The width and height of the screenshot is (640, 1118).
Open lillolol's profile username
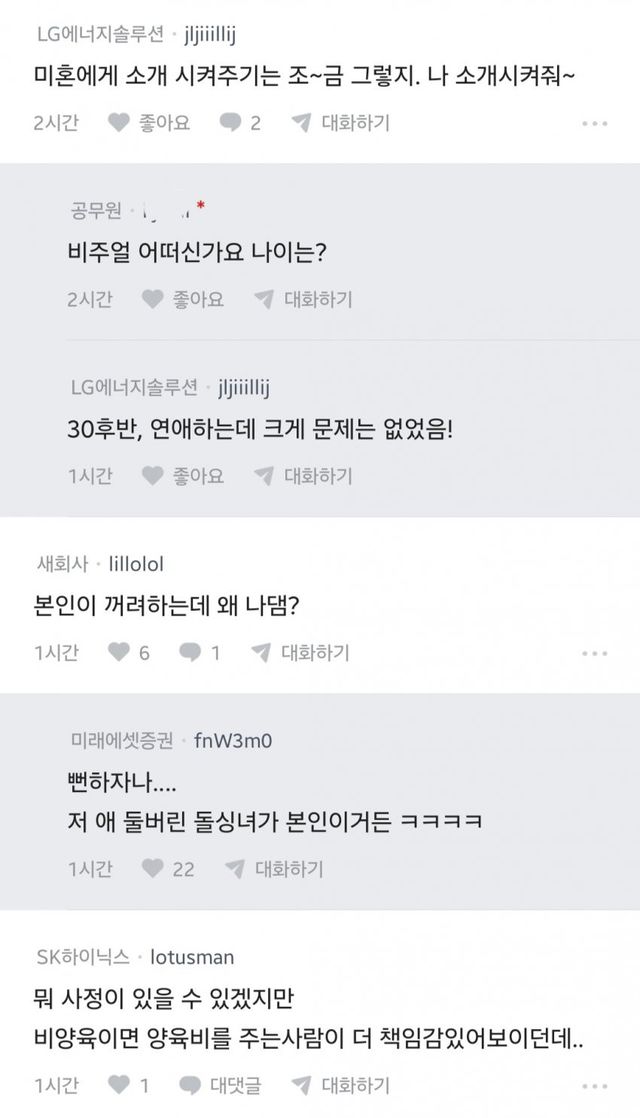136,564
